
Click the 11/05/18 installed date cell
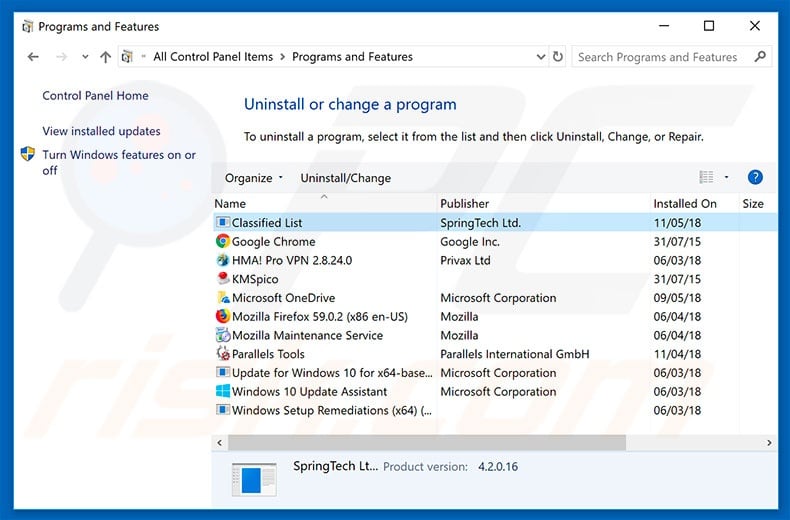coord(677,222)
